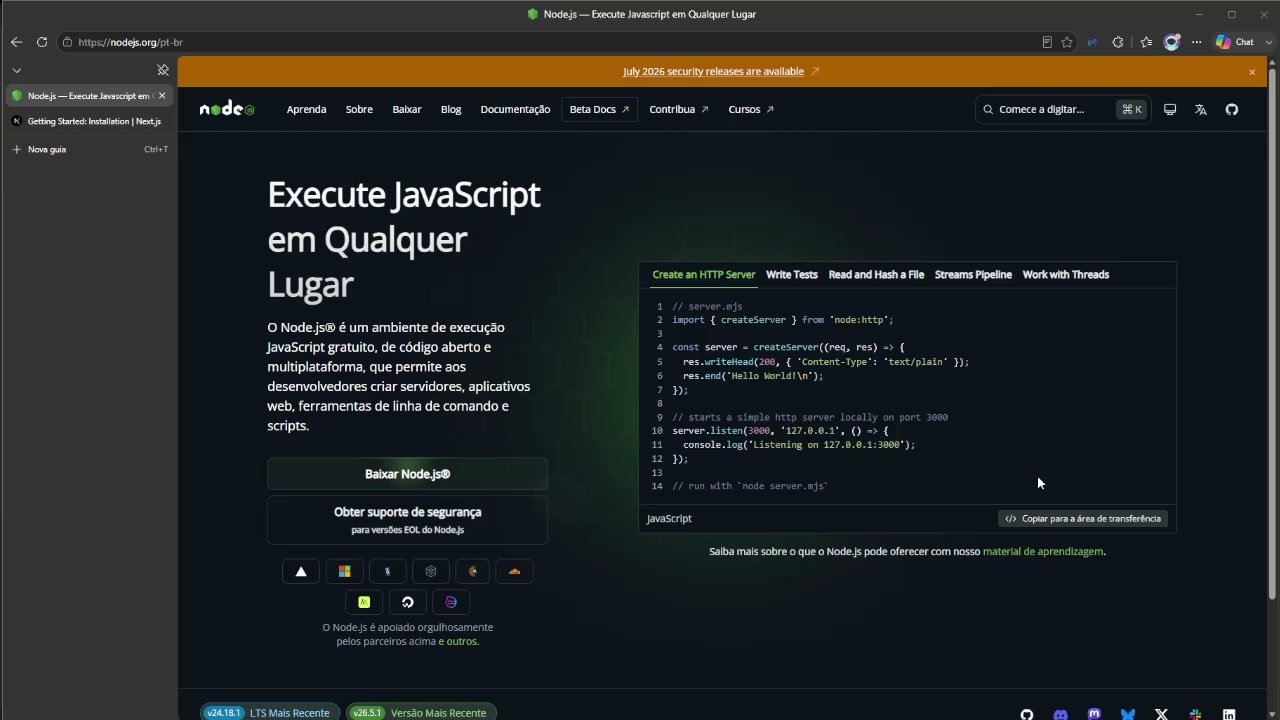Screen dimensions: 1280x720
Task: Open the browser extensions puzzle icon
Action: pyautogui.click(x=1118, y=42)
